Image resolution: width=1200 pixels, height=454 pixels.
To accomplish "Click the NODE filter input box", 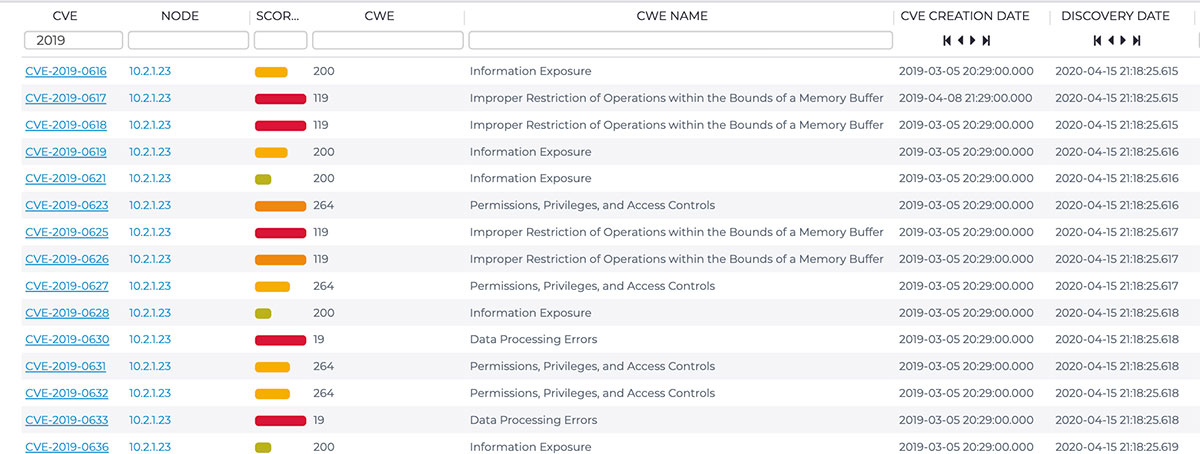I will coord(188,41).
